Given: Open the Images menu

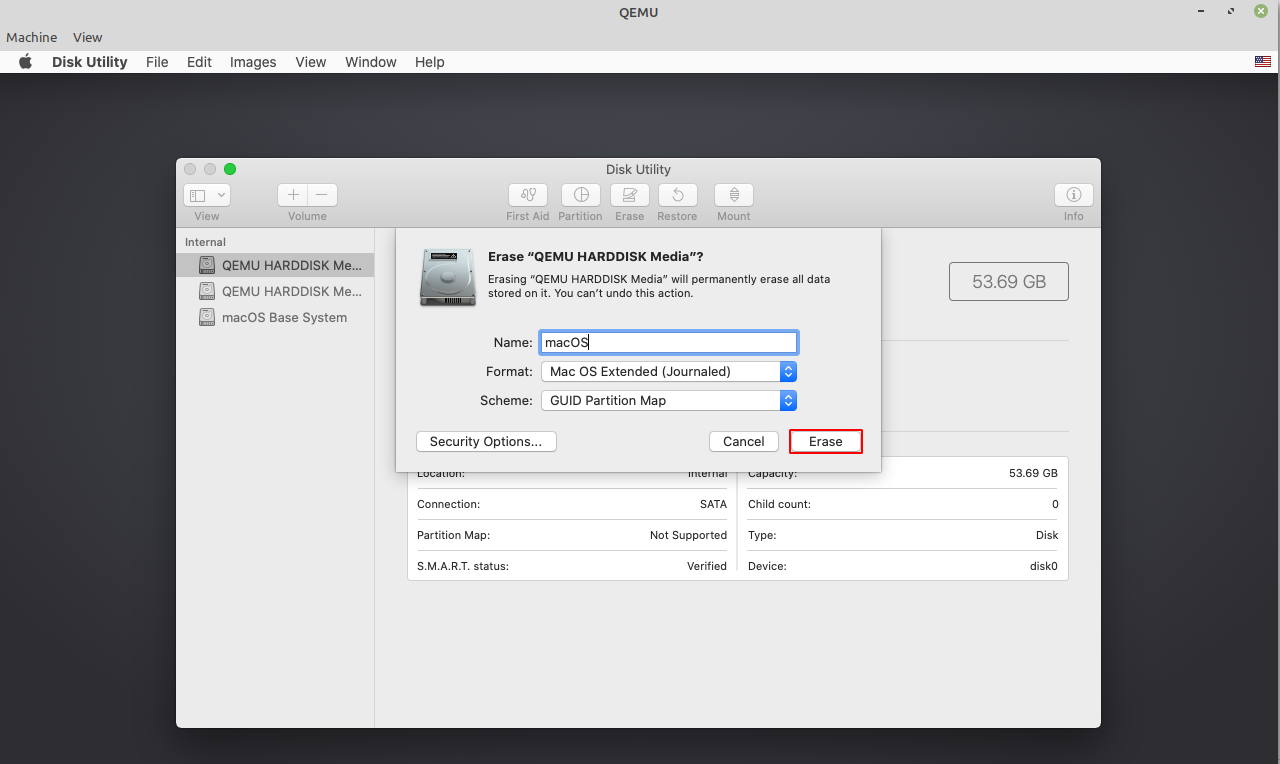Looking at the screenshot, I should [253, 62].
